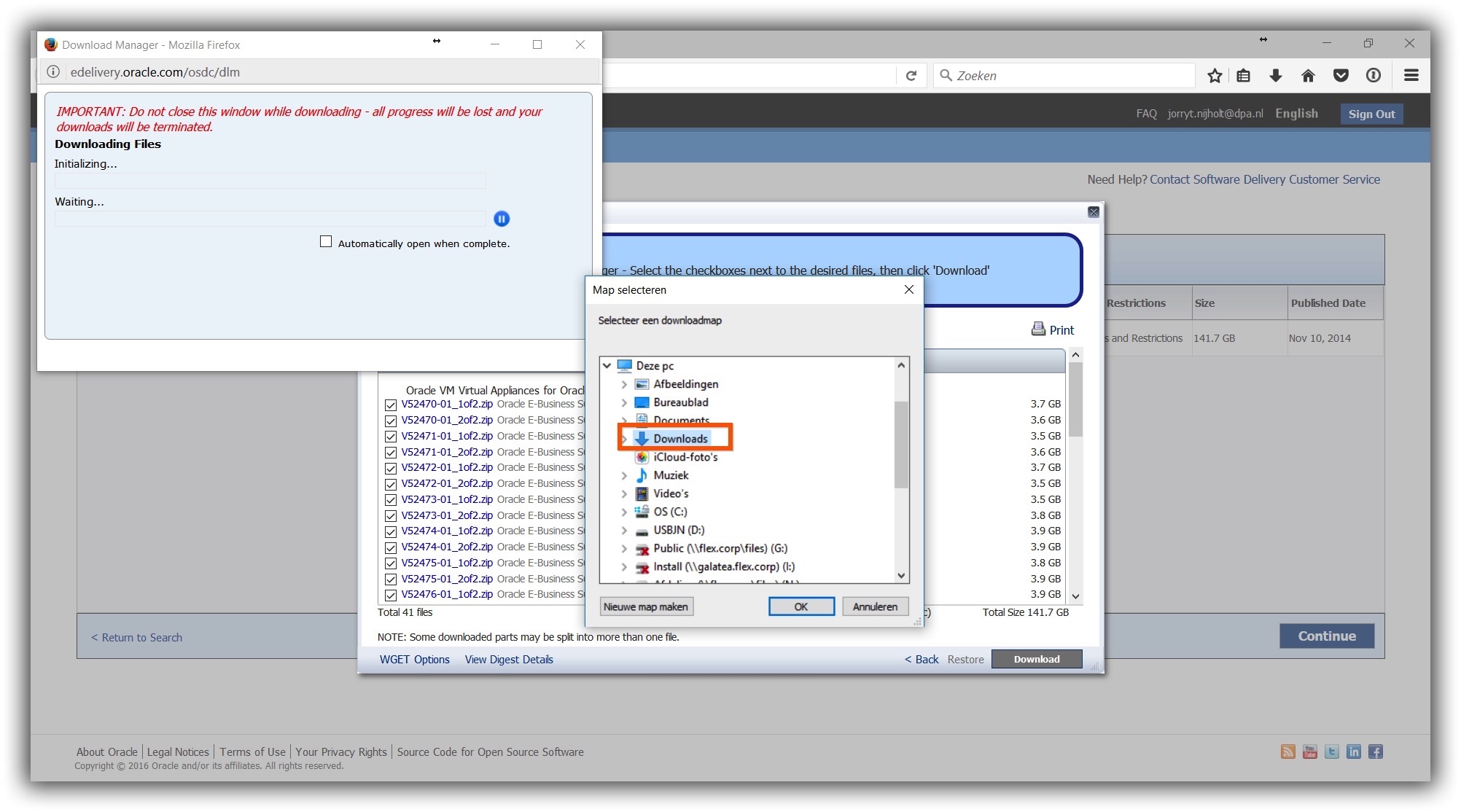Expand Install (I:) drive arrow

pos(624,566)
